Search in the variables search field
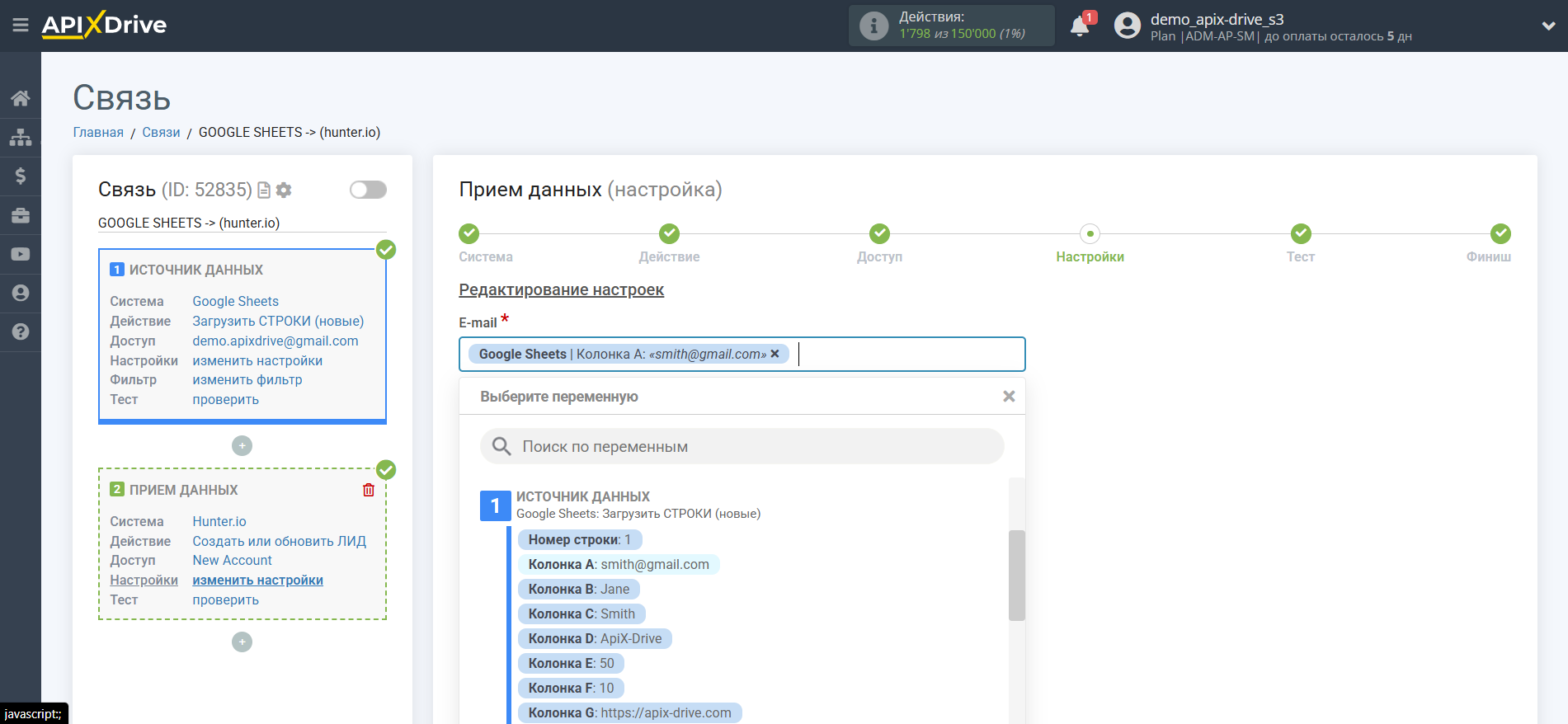 (742, 446)
